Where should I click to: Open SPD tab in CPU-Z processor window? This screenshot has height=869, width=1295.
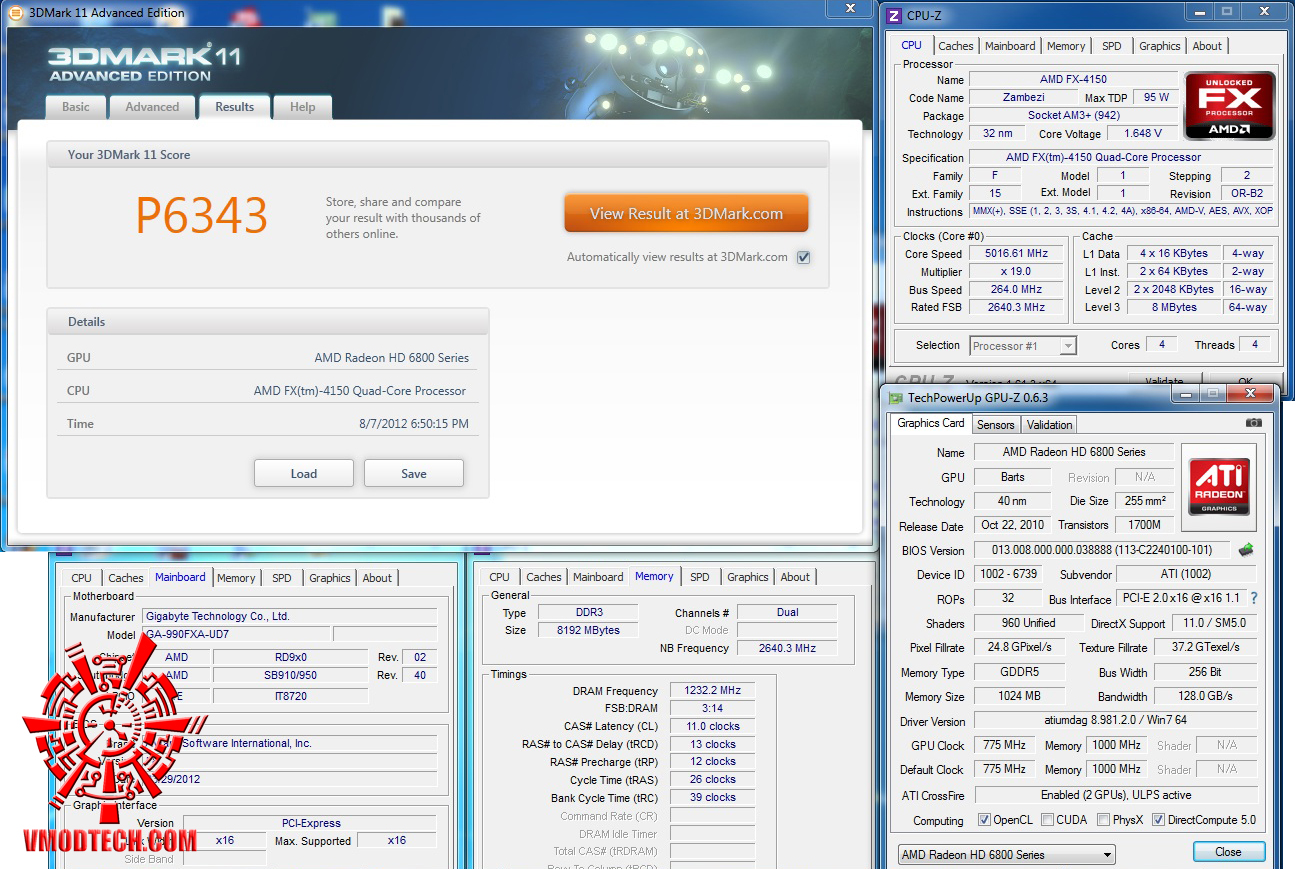coord(1112,46)
